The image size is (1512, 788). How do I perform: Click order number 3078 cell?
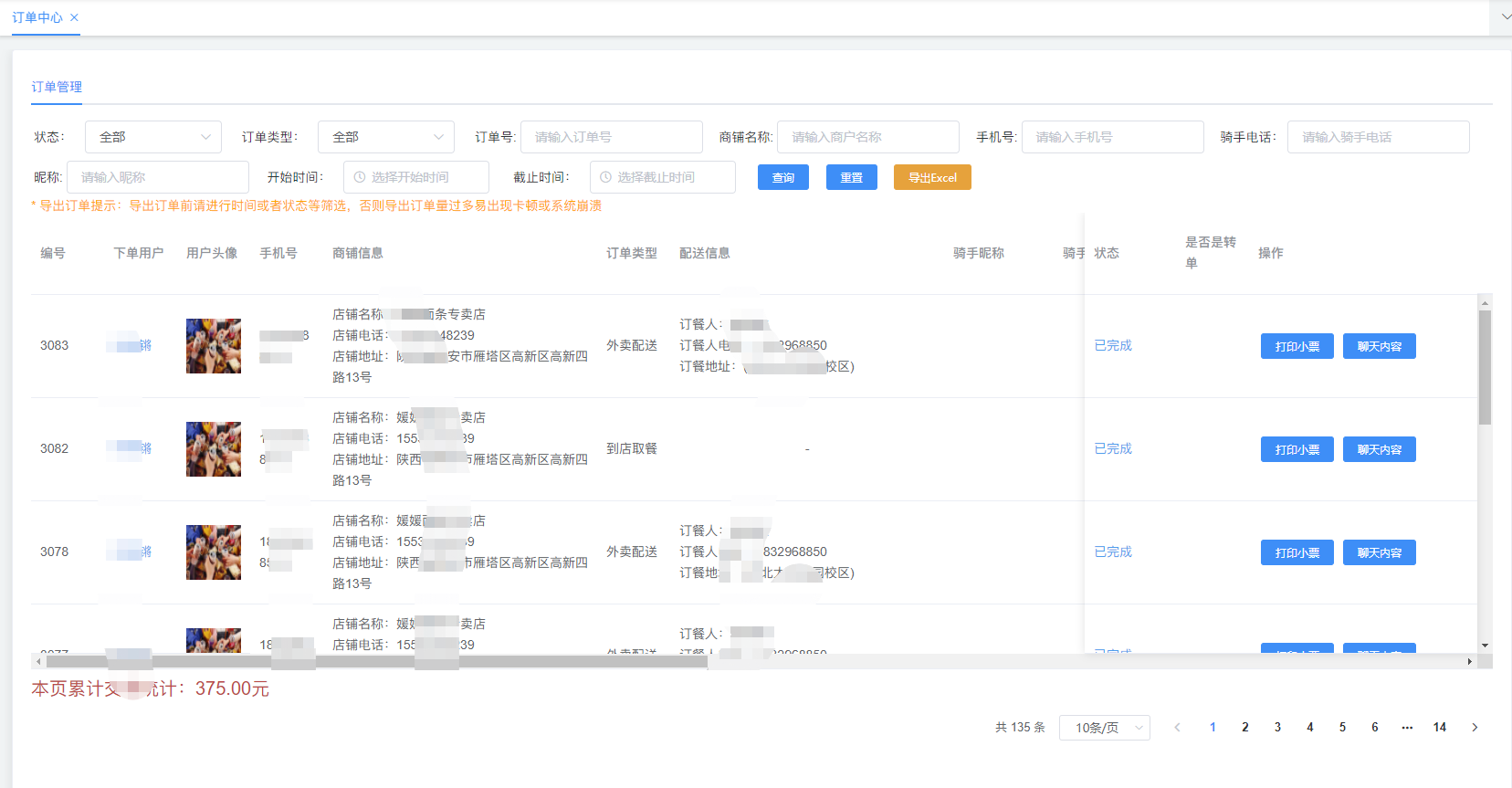(x=55, y=552)
